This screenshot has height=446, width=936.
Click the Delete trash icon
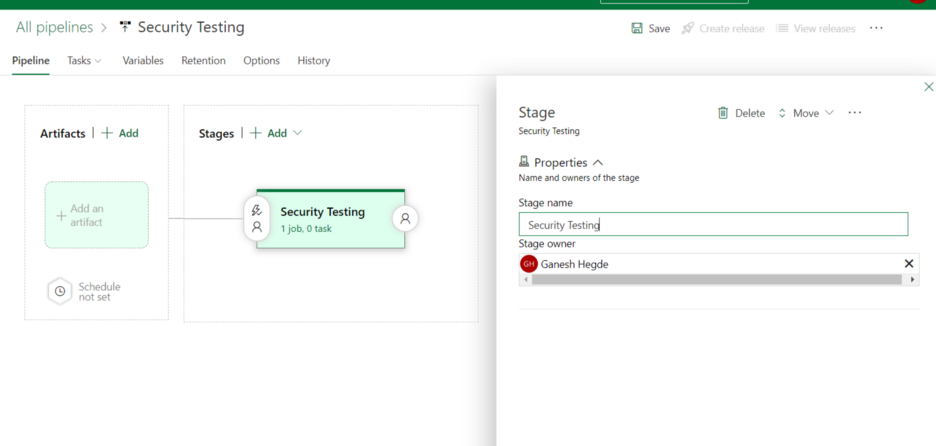pyautogui.click(x=723, y=113)
